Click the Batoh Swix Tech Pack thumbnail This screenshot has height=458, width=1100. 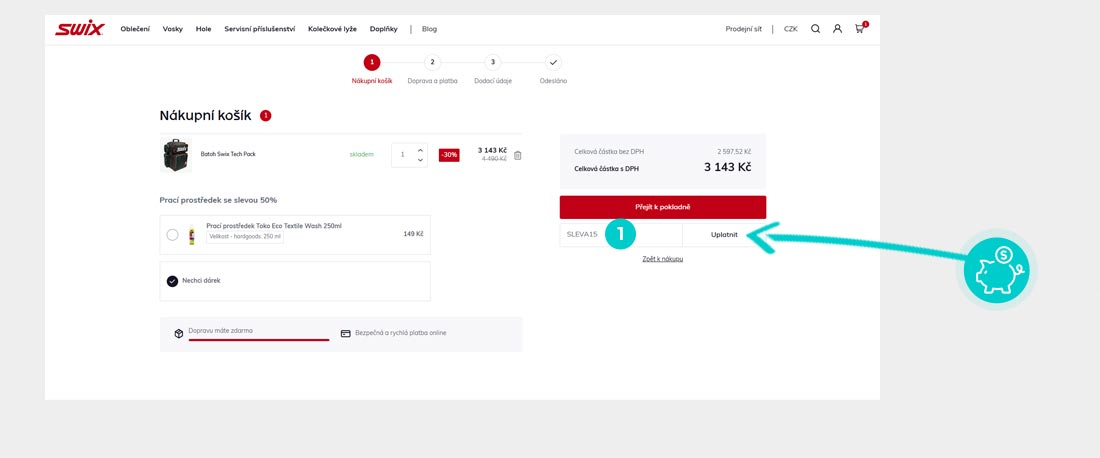(176, 155)
